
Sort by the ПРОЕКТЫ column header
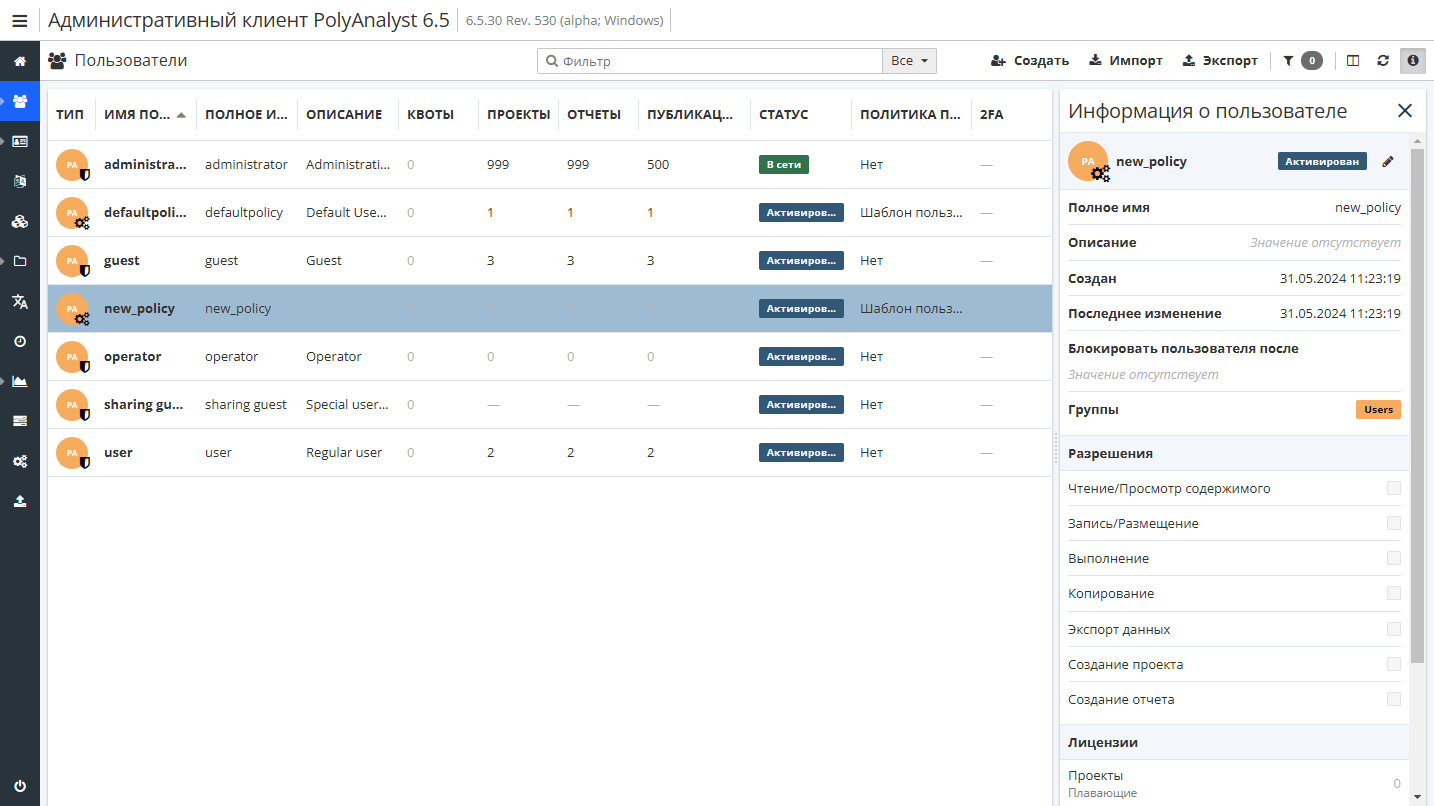pos(518,114)
